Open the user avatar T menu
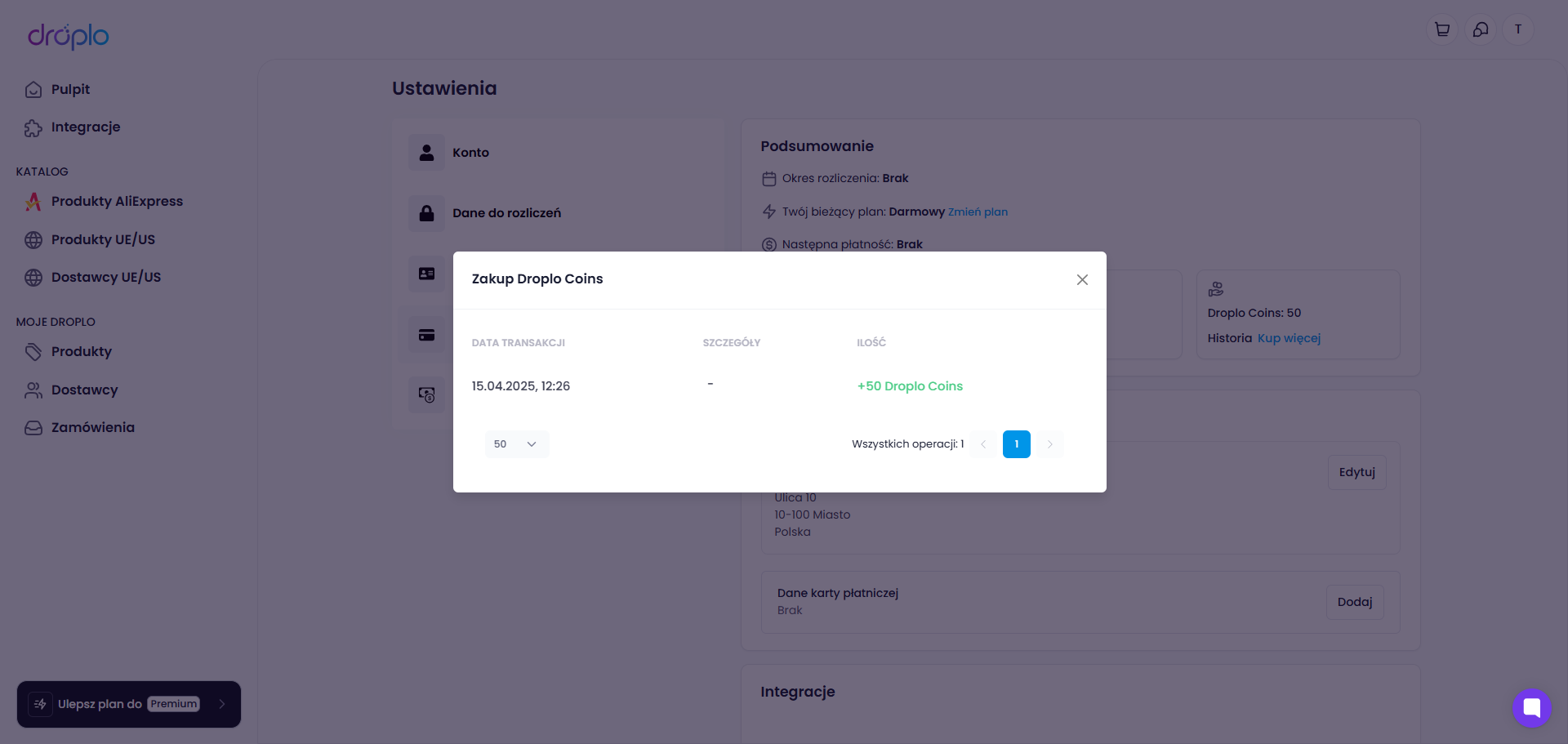This screenshot has width=1568, height=744. [1518, 29]
